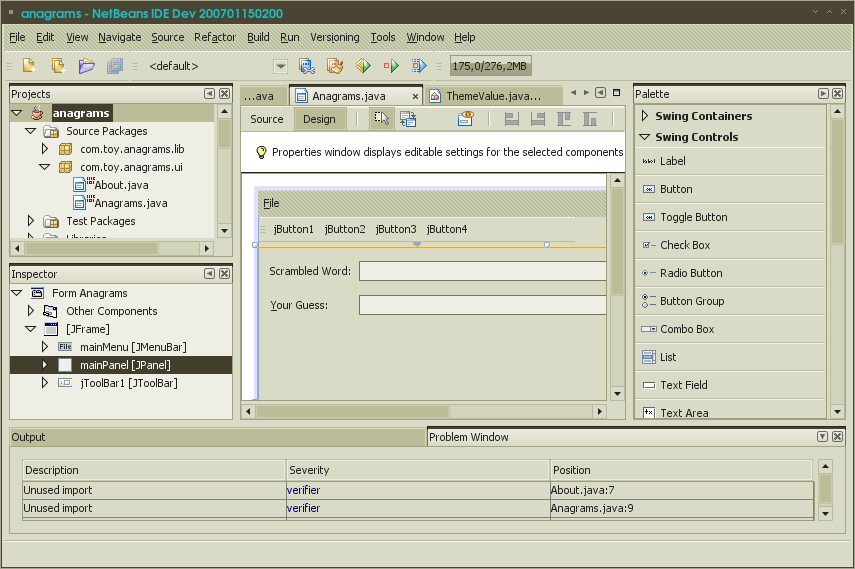Toggle the Selection Mode tool in designer
This screenshot has height=569, width=855.
(x=382, y=119)
